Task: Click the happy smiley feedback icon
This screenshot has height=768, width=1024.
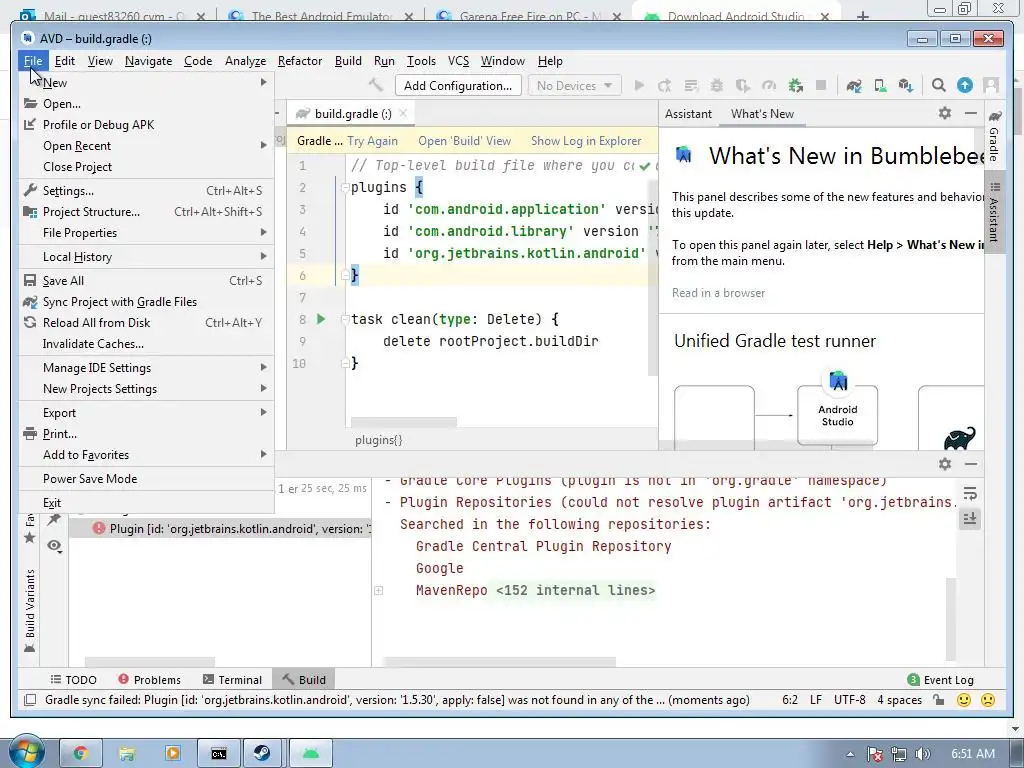Action: click(963, 700)
